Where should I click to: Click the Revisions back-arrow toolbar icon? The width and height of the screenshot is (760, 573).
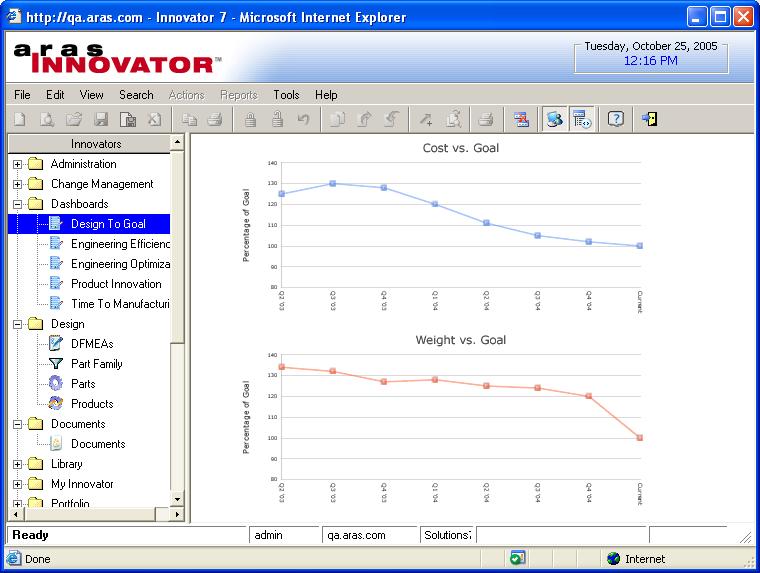click(x=392, y=119)
